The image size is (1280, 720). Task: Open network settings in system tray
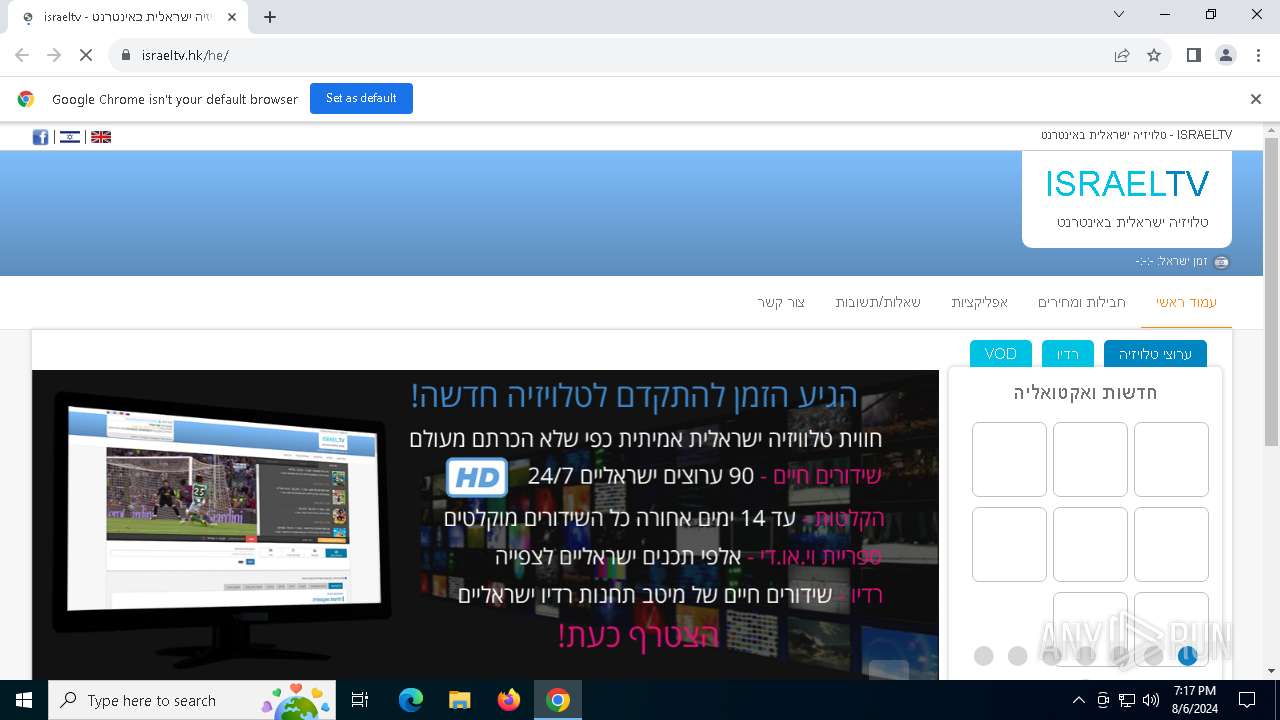pos(1127,700)
